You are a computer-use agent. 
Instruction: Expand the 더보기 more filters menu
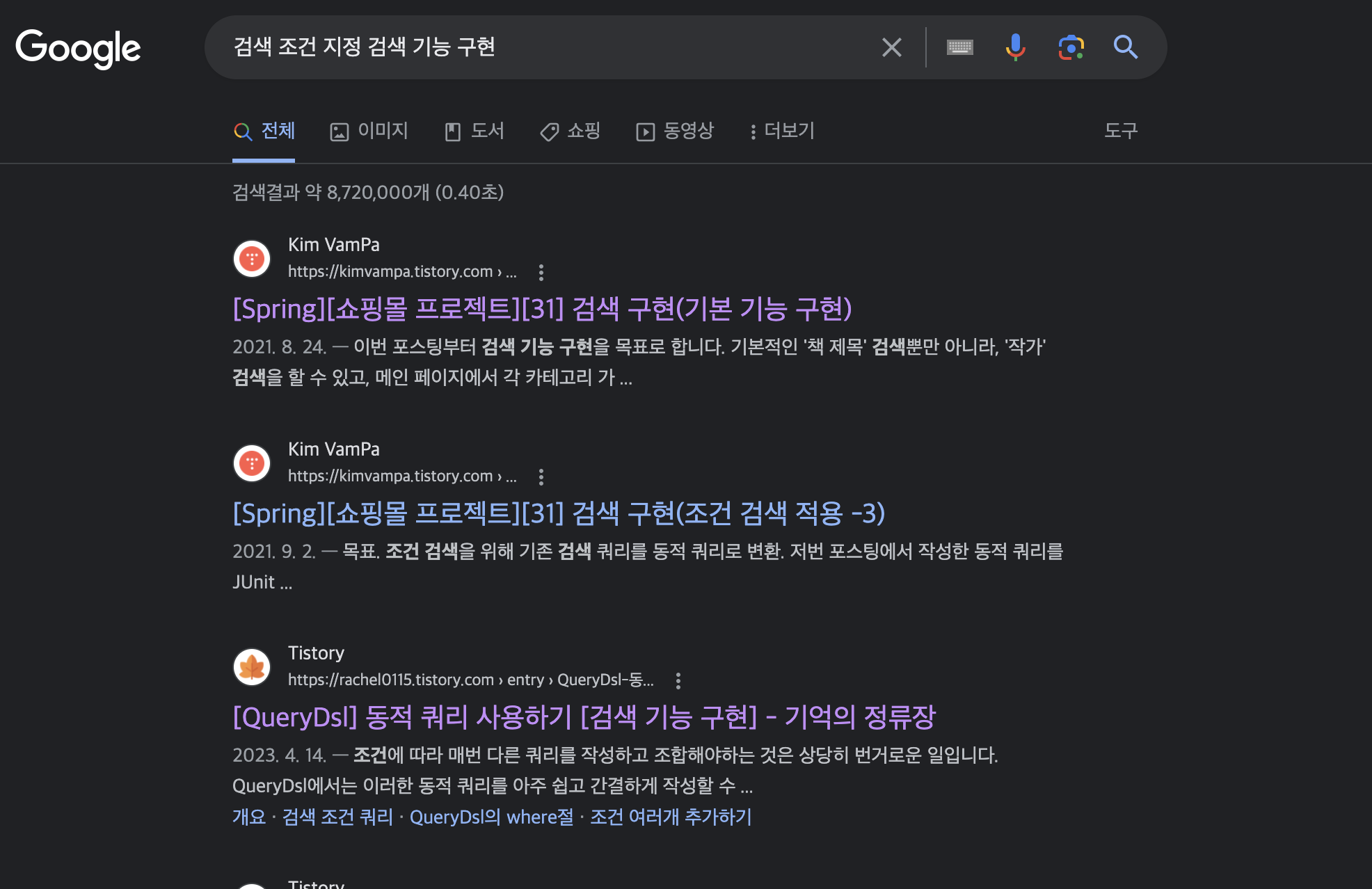(782, 131)
